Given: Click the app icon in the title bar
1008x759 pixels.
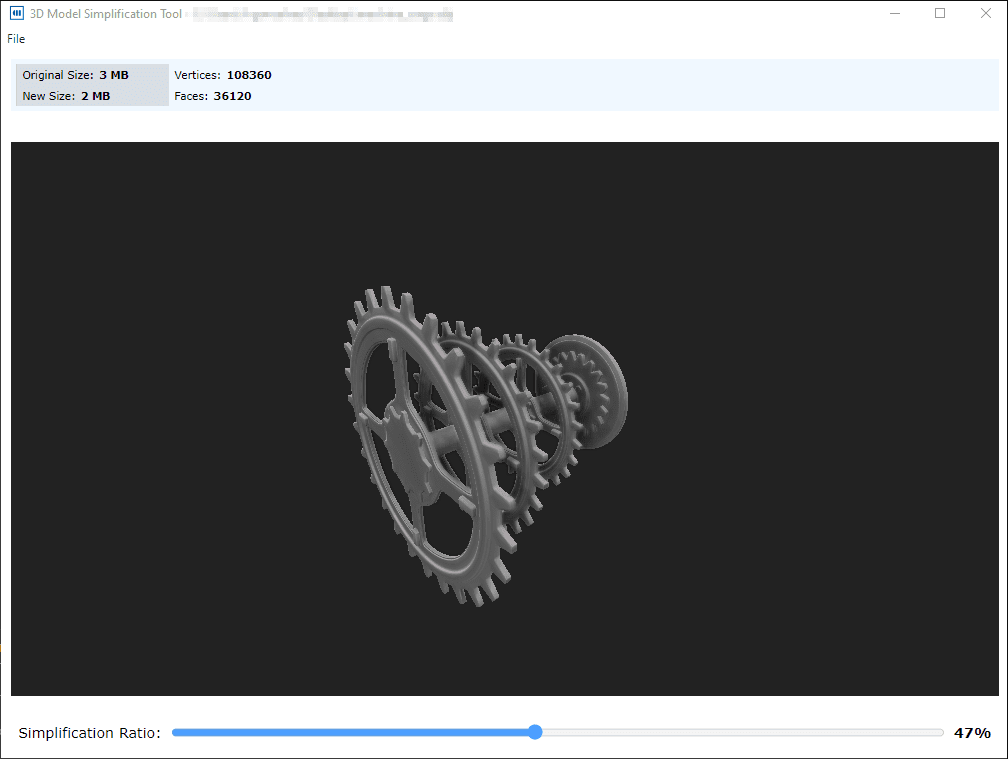Looking at the screenshot, I should pyautogui.click(x=16, y=14).
